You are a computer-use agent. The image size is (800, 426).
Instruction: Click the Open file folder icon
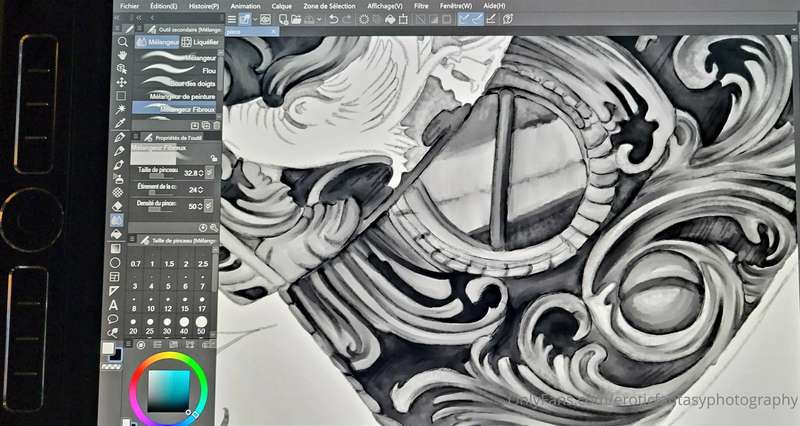coord(296,19)
